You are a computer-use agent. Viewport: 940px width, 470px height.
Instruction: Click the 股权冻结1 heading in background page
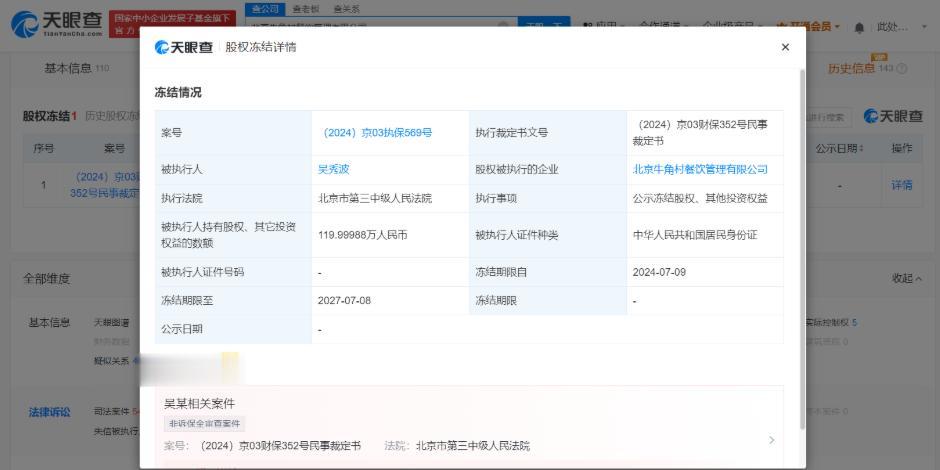pos(50,116)
